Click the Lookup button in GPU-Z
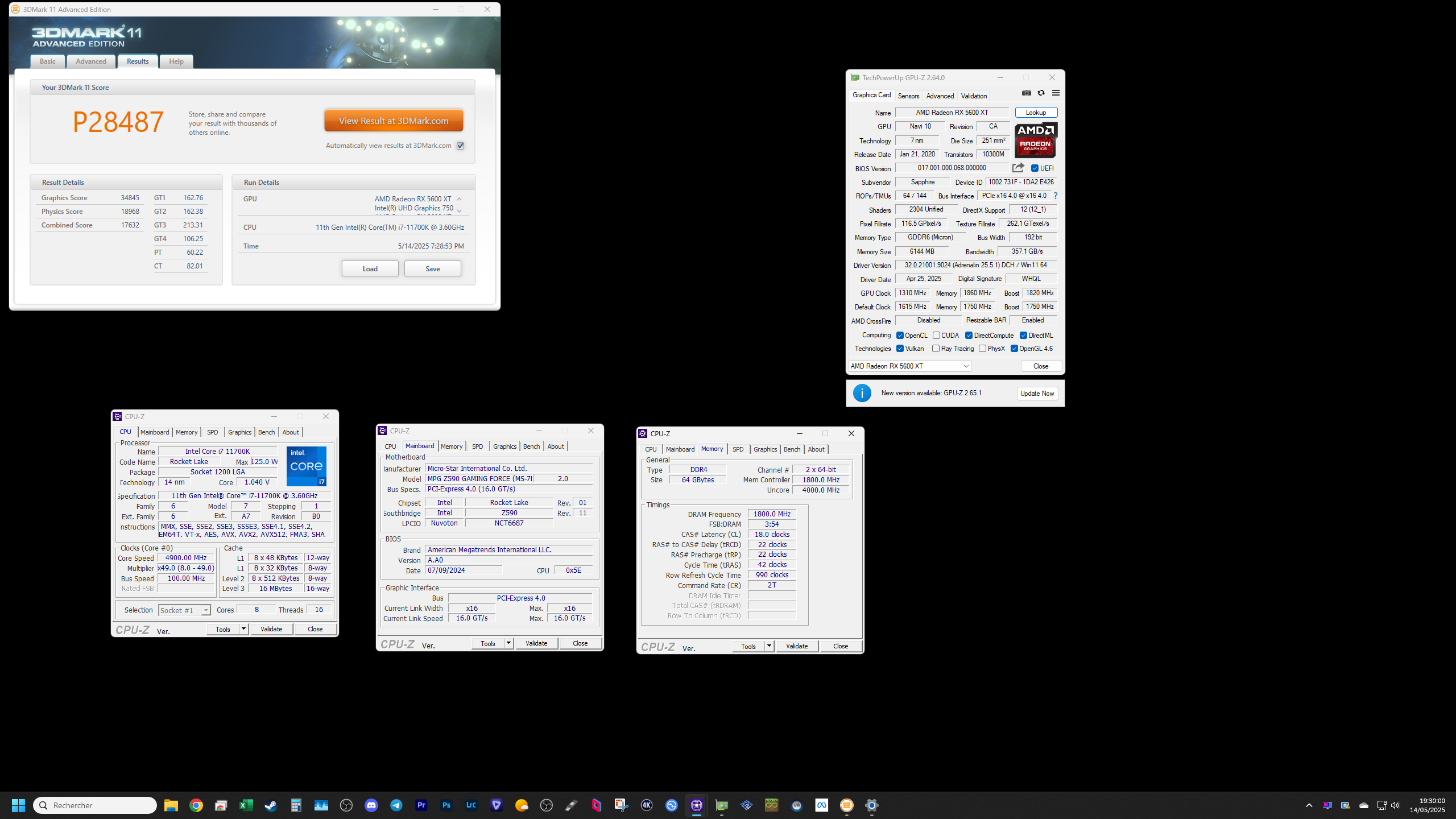Image resolution: width=1456 pixels, height=819 pixels. pyautogui.click(x=1036, y=113)
